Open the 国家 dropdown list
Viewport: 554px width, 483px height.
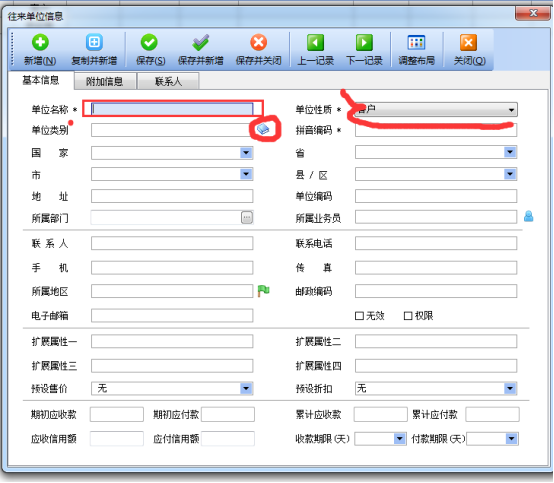coord(246,153)
